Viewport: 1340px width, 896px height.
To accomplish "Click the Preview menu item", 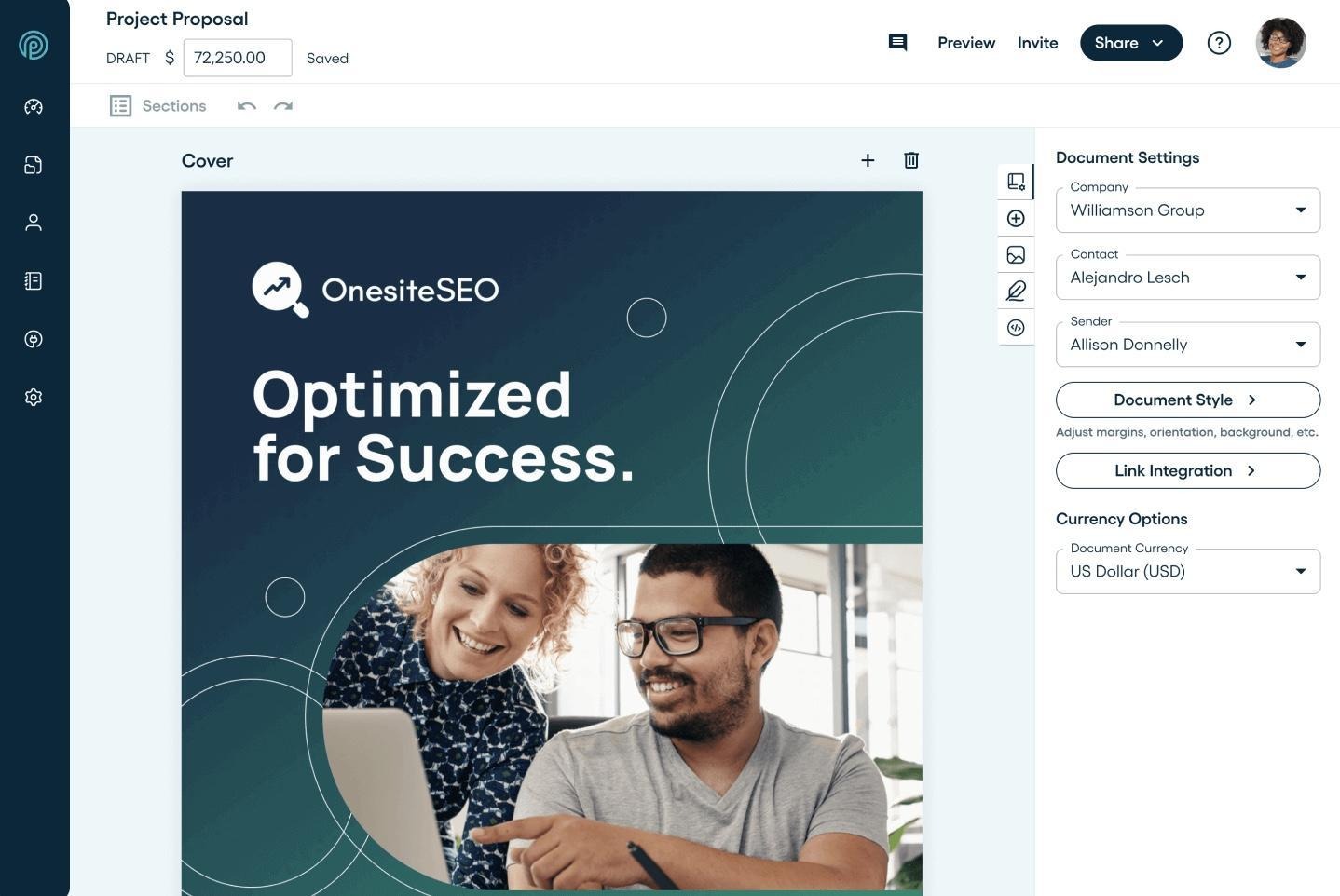I will [965, 43].
